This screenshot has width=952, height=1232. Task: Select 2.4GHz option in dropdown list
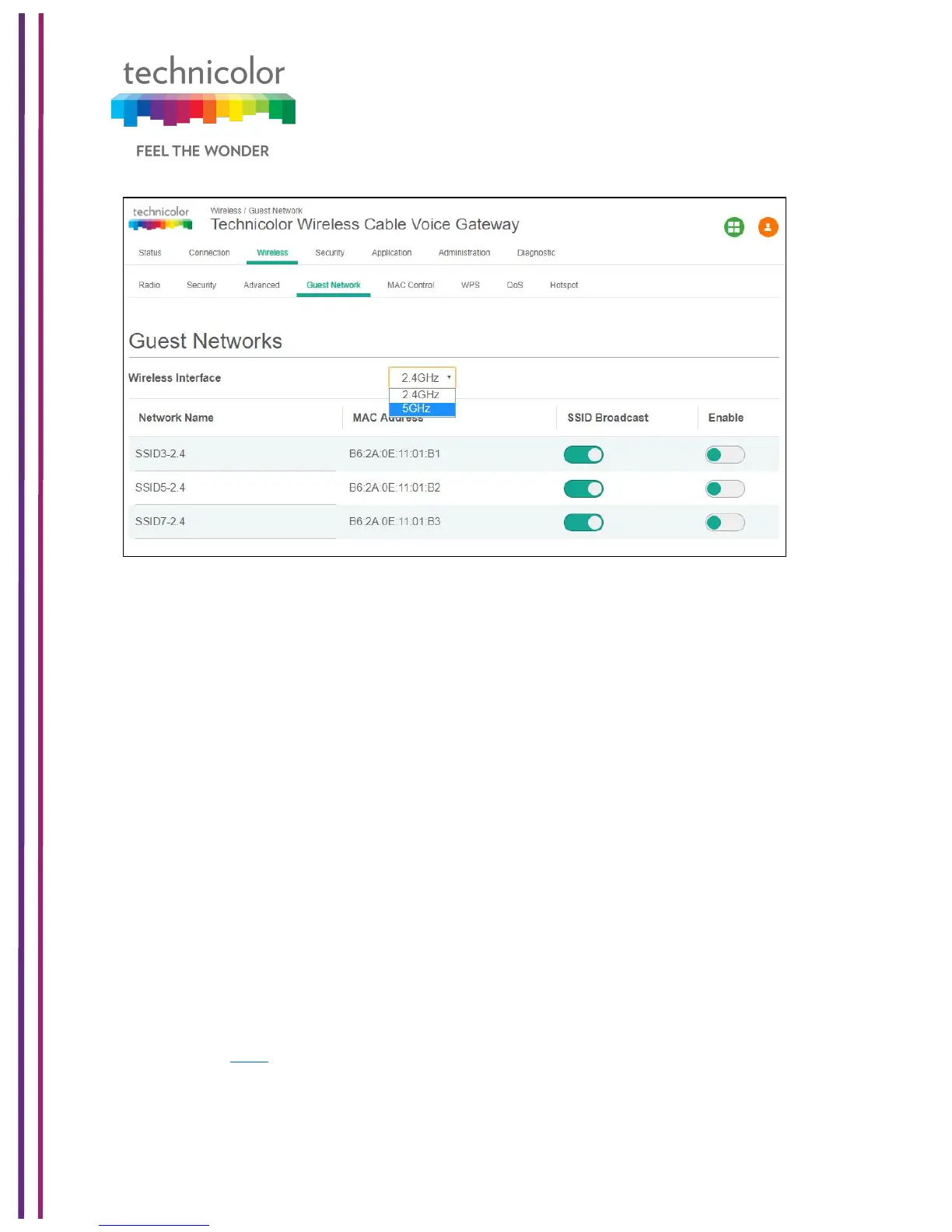click(x=422, y=395)
